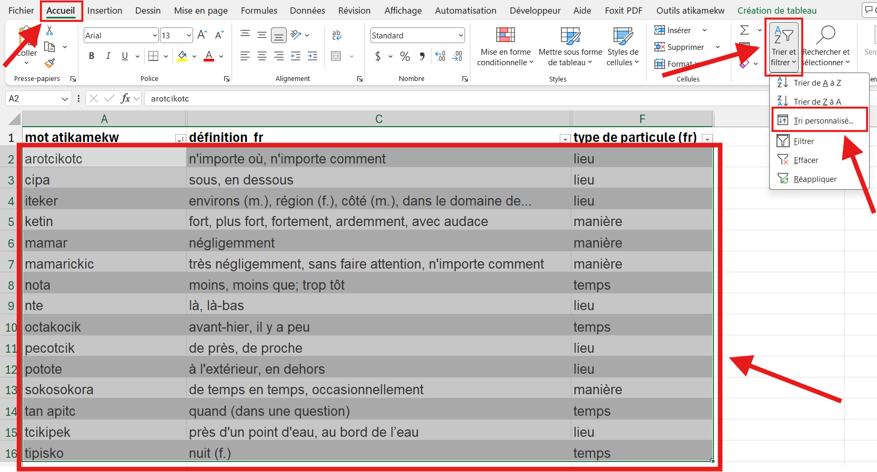Click Supprimer cells button
This screenshot has width=877, height=472.
[678, 47]
